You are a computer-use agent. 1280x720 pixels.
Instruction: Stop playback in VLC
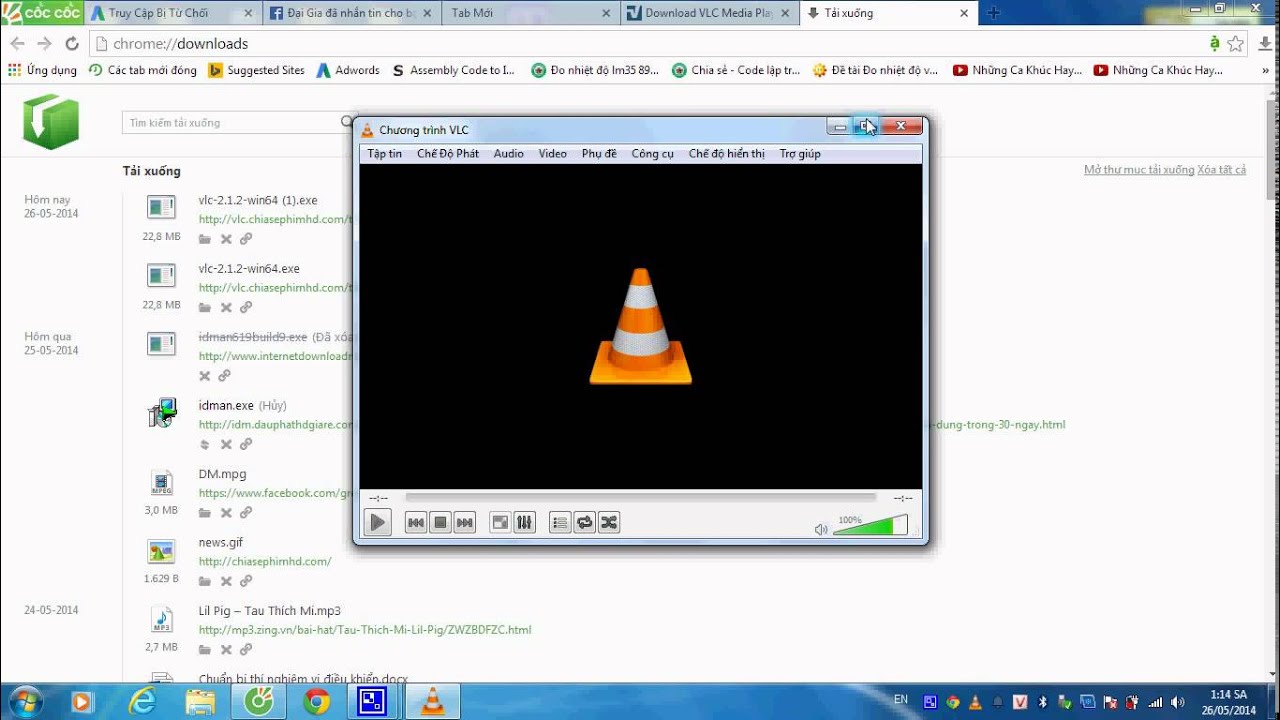click(440, 522)
